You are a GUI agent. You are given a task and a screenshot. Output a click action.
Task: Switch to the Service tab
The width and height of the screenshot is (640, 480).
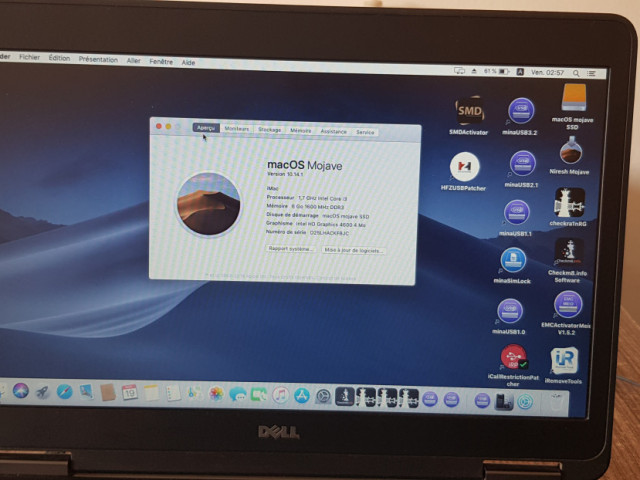tap(365, 132)
